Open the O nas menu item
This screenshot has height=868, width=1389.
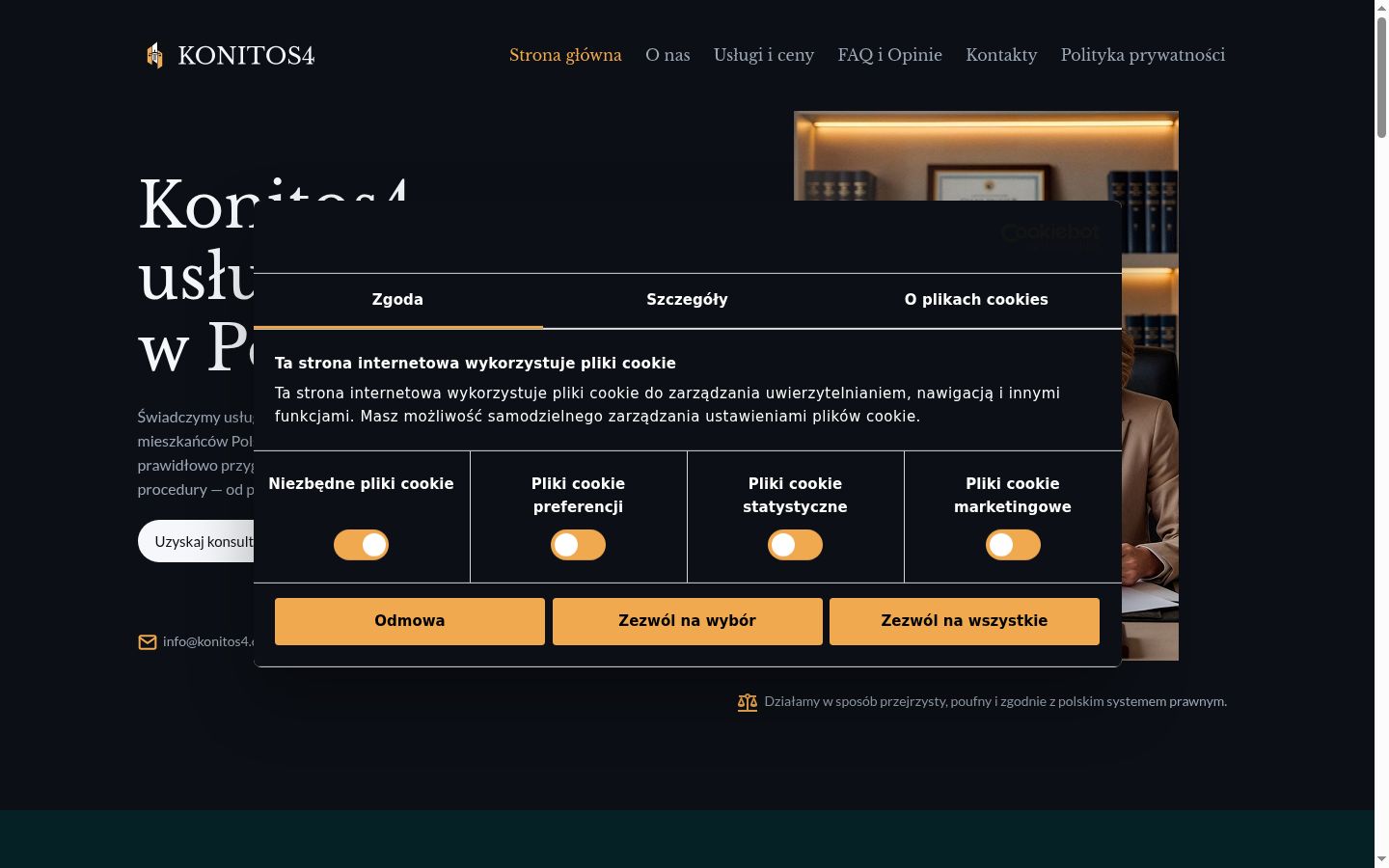(667, 55)
